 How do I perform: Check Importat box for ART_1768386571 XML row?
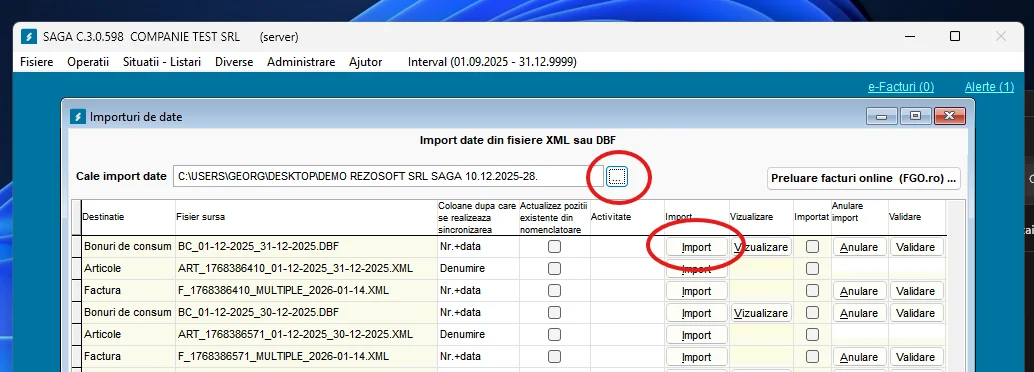point(812,334)
